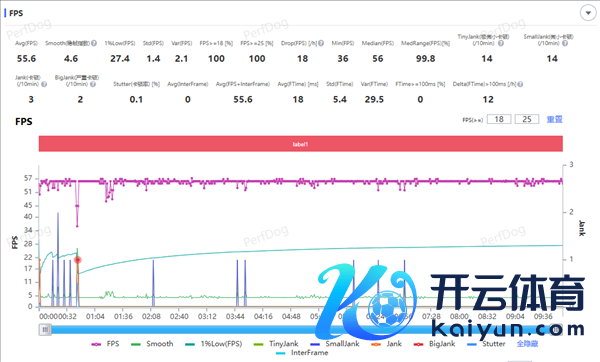Click the MedRange(FPS) value 99.8

(426, 59)
